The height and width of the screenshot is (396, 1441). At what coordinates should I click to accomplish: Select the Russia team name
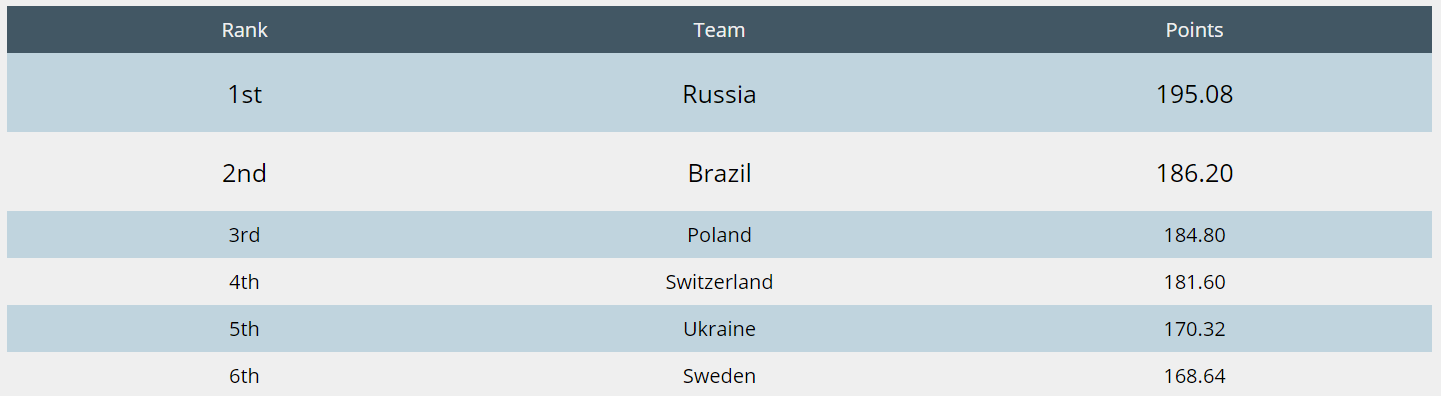[719, 94]
